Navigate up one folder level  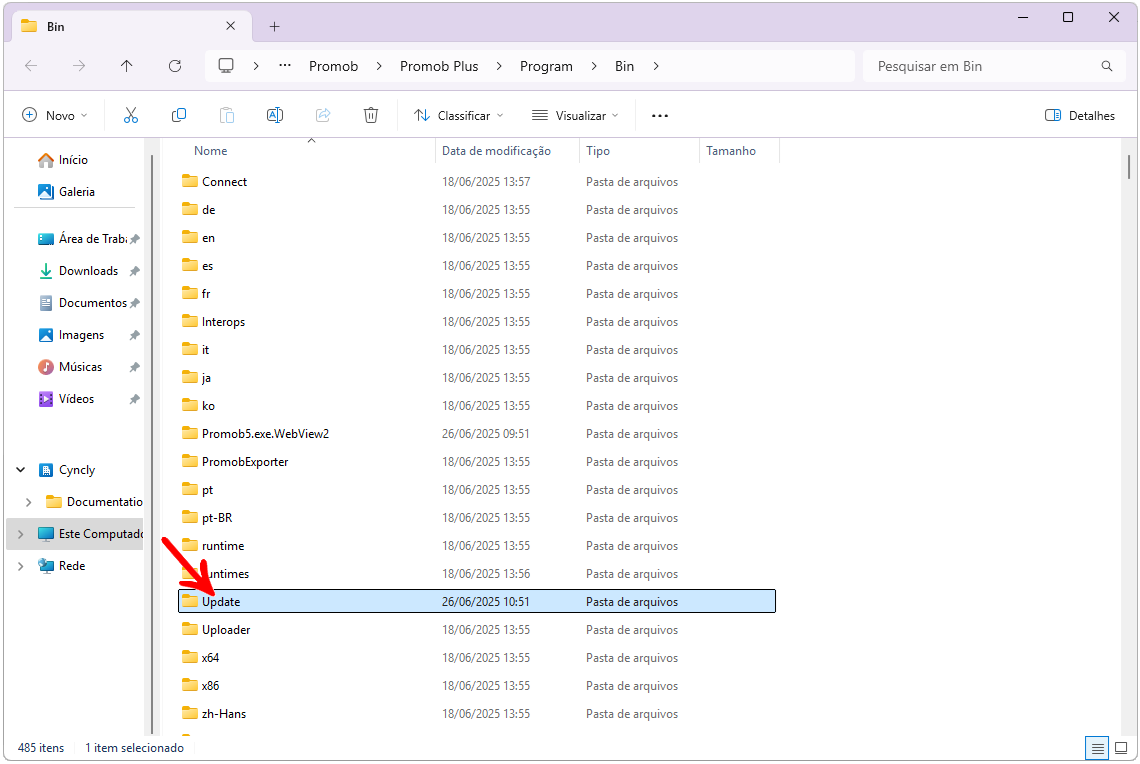(127, 66)
